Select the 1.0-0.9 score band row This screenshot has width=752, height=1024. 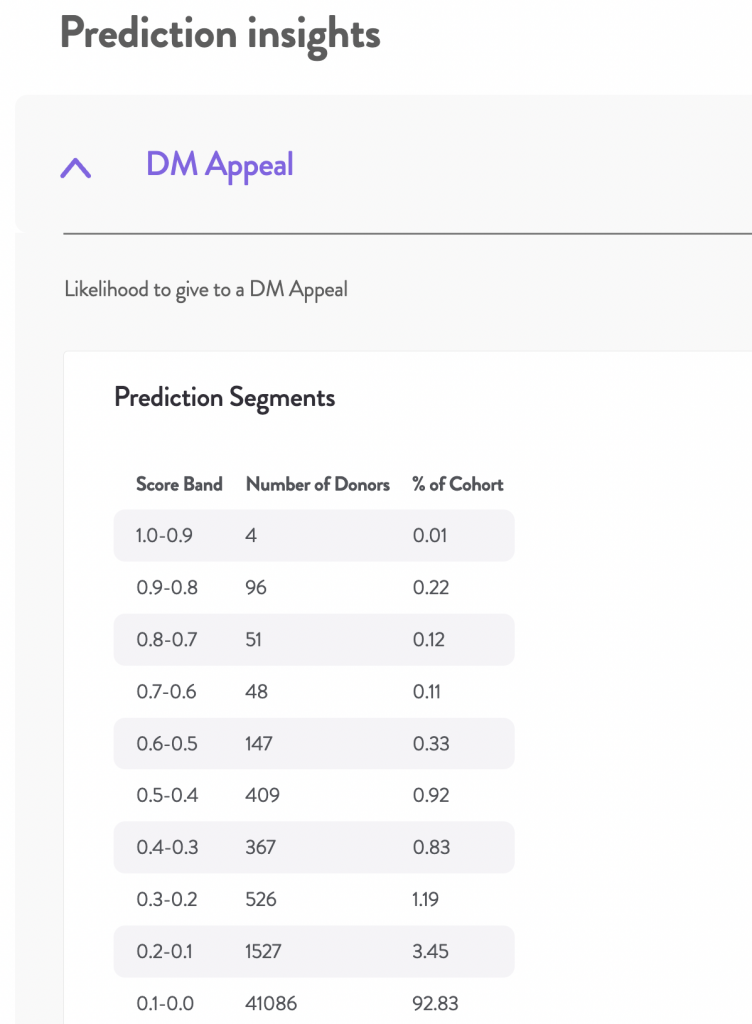point(314,536)
